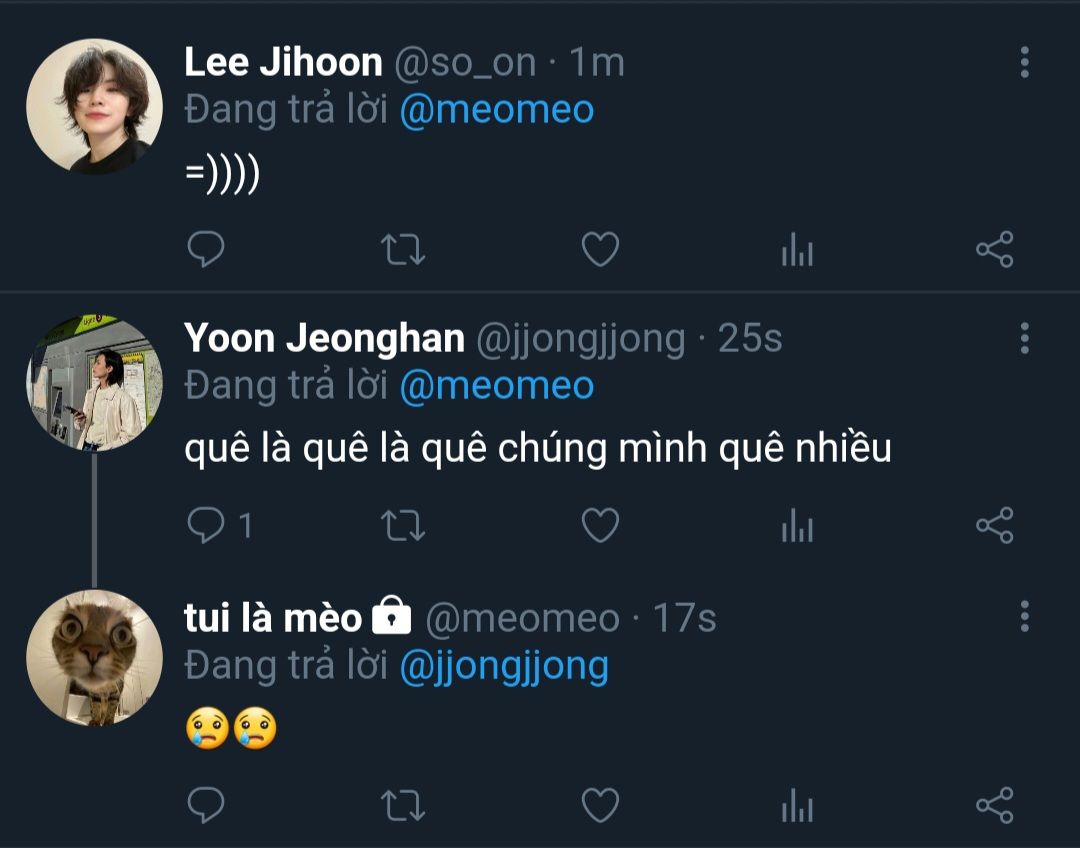Open more options for tui là mèo's tweet

coord(1024,616)
